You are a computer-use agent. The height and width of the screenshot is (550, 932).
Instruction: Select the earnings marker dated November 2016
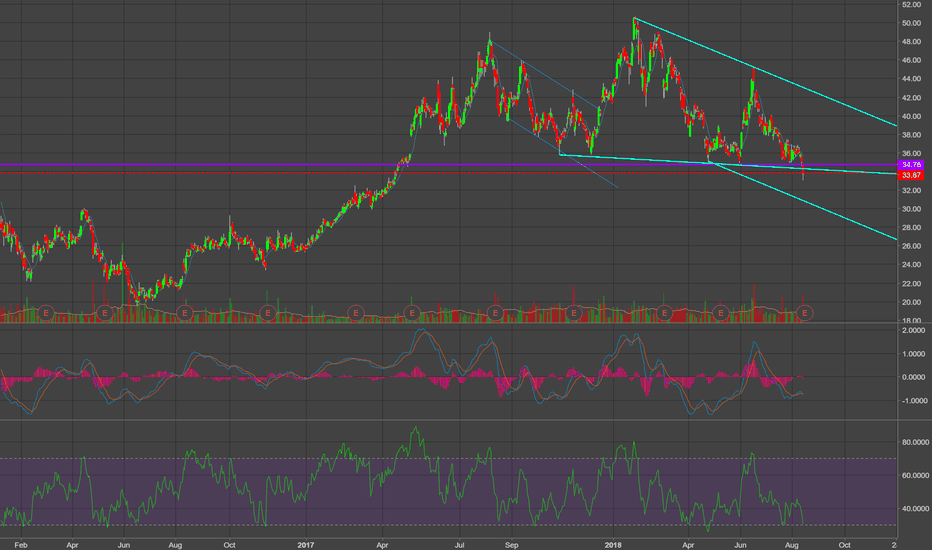coord(268,312)
